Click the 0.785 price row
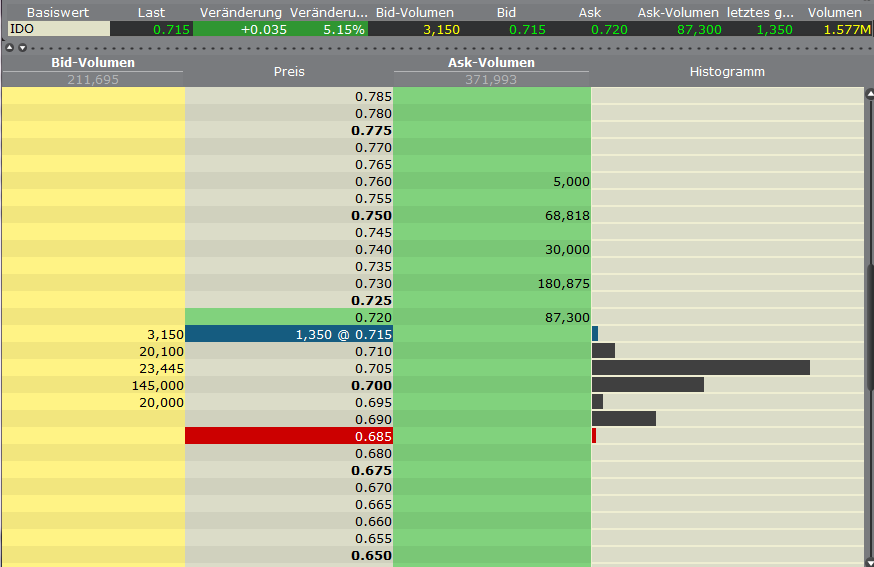Viewport: 874px width, 567px height. tap(289, 96)
